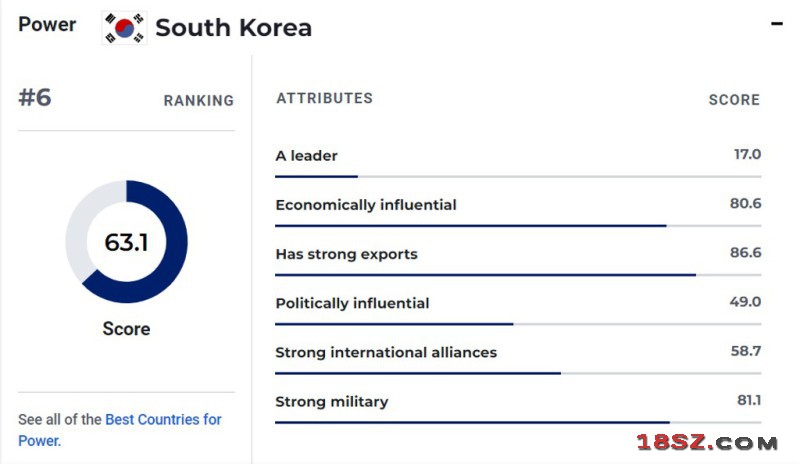Click the ATTRIBUTES column header
This screenshot has height=464, width=800.
click(x=324, y=98)
